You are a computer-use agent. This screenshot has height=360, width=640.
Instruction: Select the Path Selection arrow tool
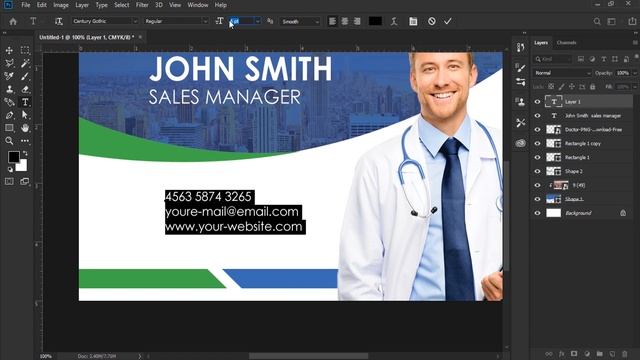pos(25,115)
